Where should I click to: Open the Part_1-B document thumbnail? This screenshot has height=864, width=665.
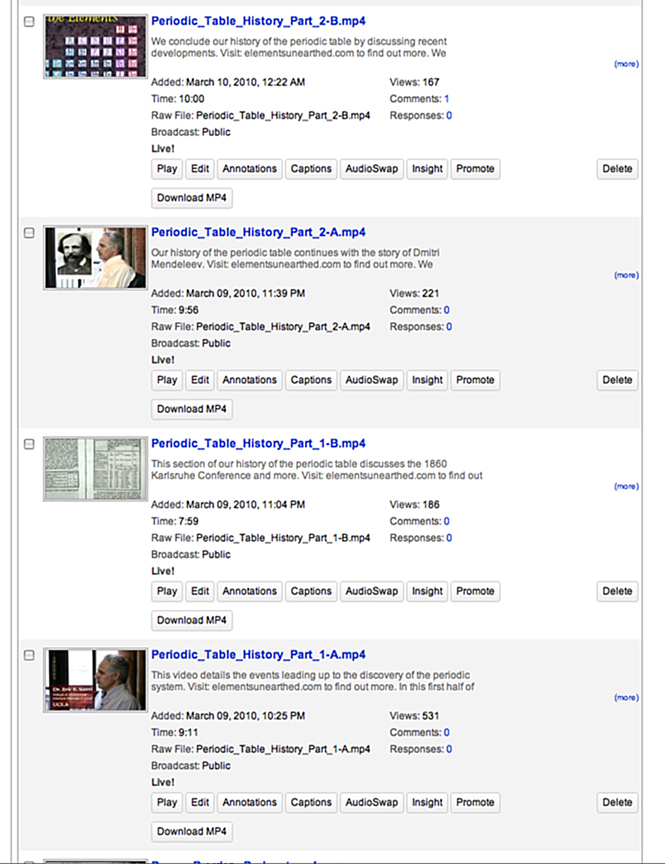point(95,469)
